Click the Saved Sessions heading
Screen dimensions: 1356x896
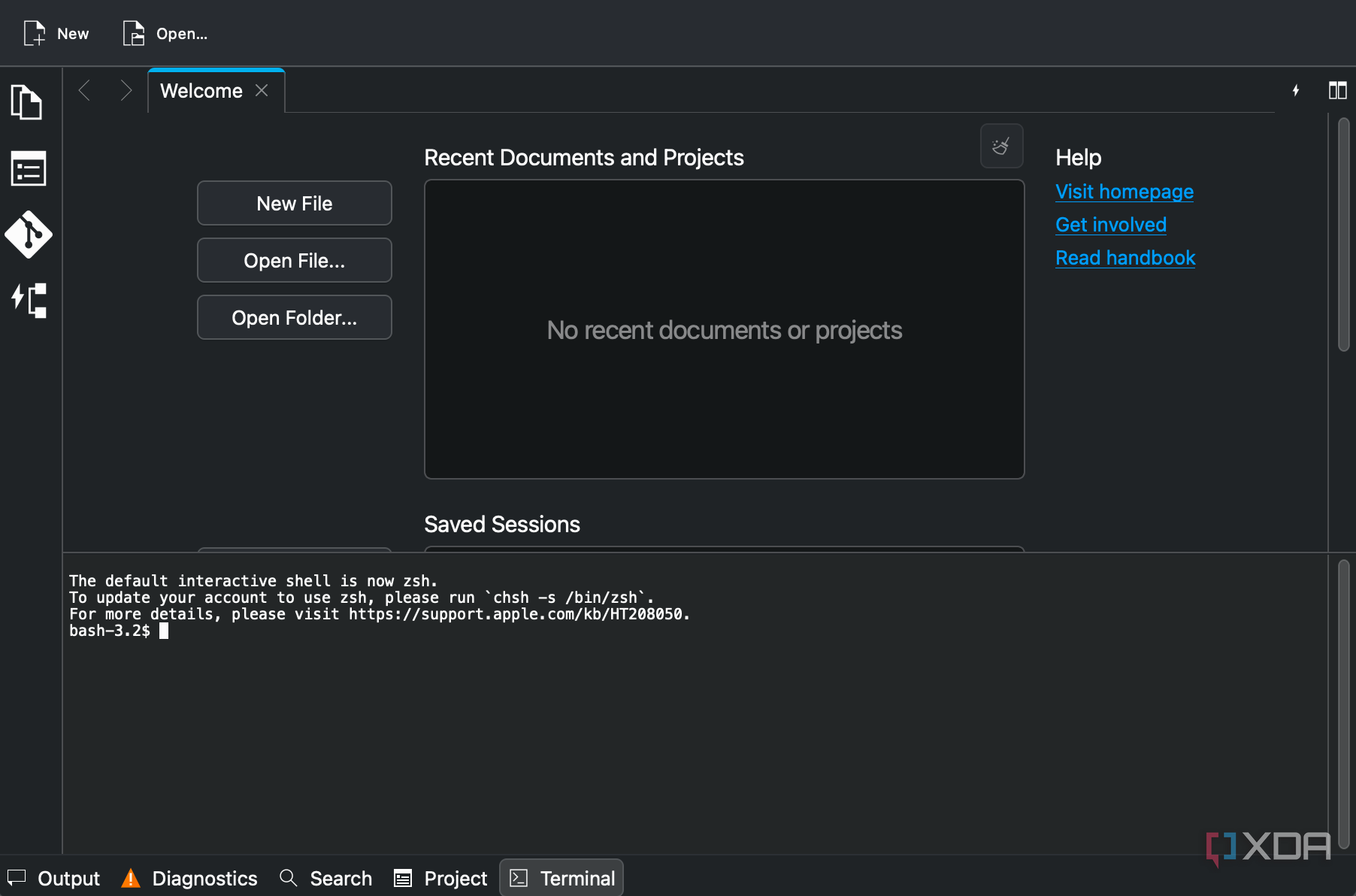coord(502,525)
